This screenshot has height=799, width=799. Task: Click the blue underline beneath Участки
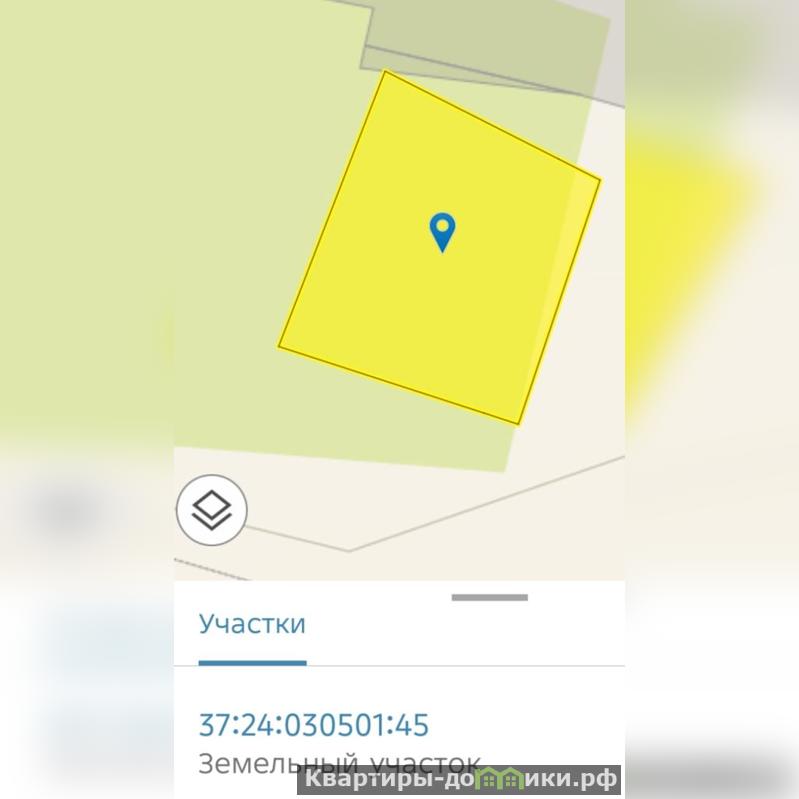252,663
